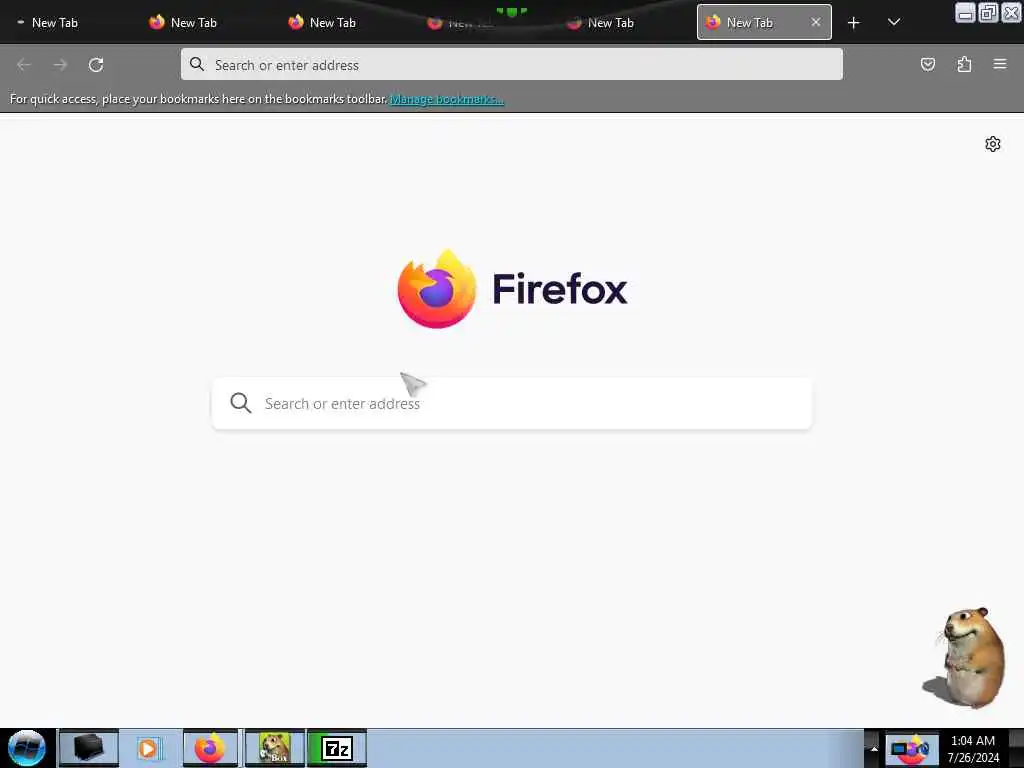Click the Forward navigation arrow
The image size is (1024, 768).
pos(60,65)
